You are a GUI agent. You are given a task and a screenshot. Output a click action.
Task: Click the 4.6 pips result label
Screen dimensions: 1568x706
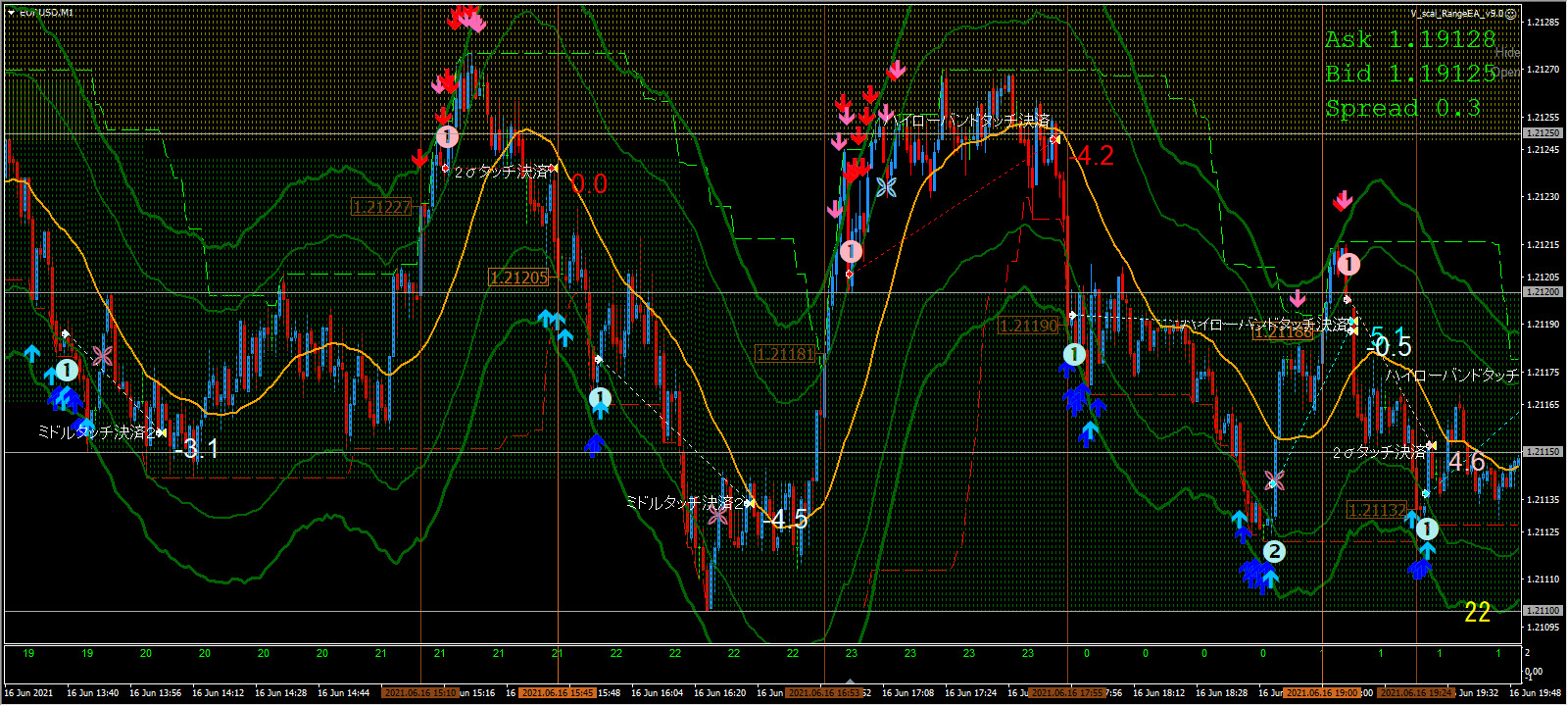pyautogui.click(x=1466, y=462)
